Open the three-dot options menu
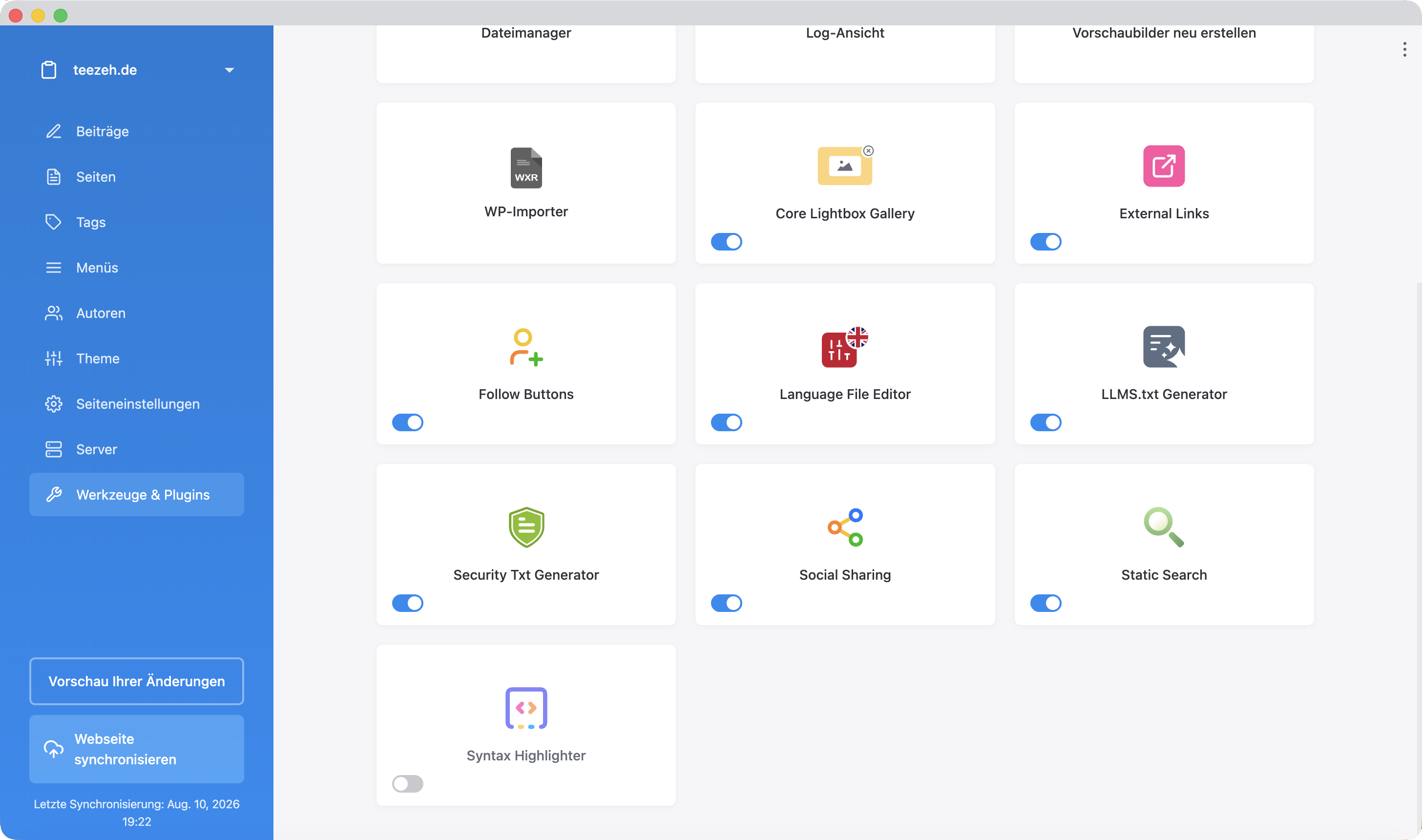The height and width of the screenshot is (840, 1422). (1404, 49)
